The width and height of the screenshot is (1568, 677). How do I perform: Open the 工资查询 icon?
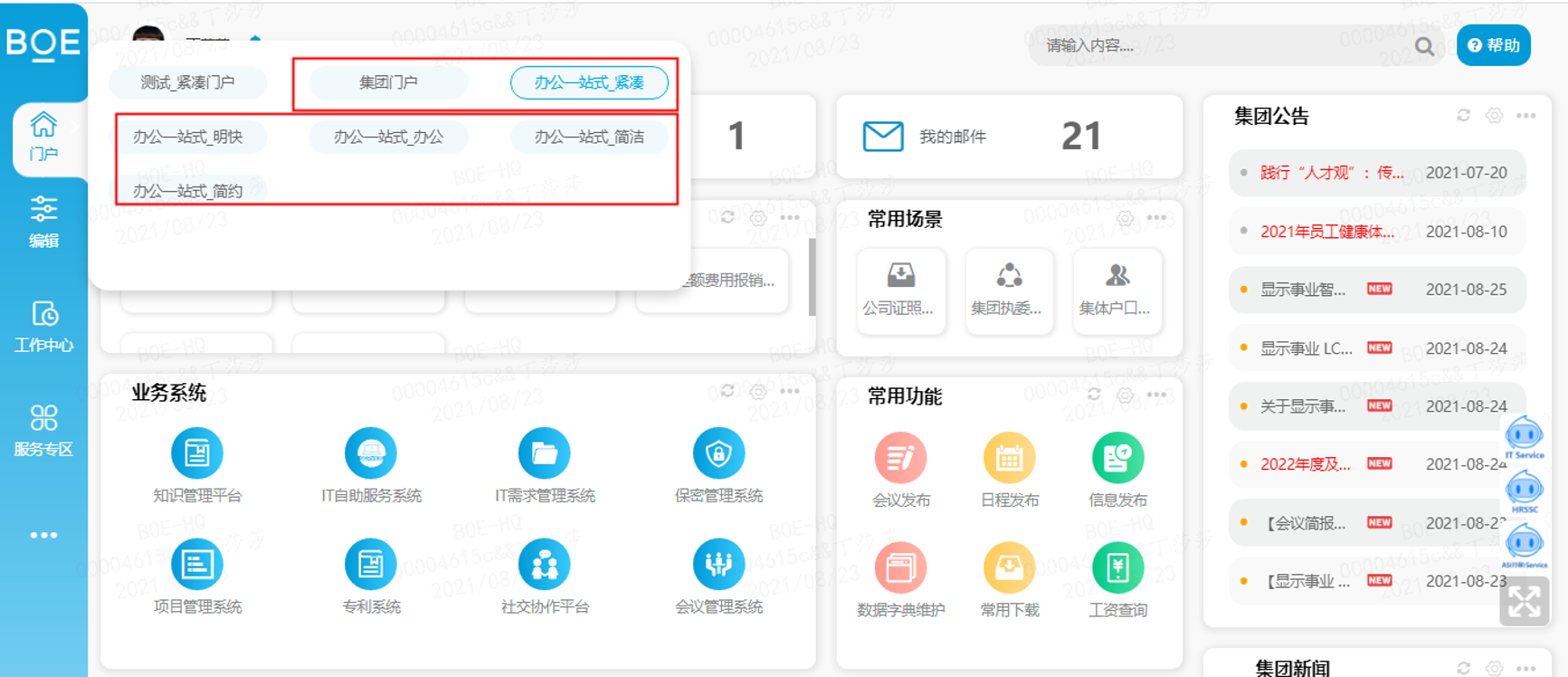1118,568
